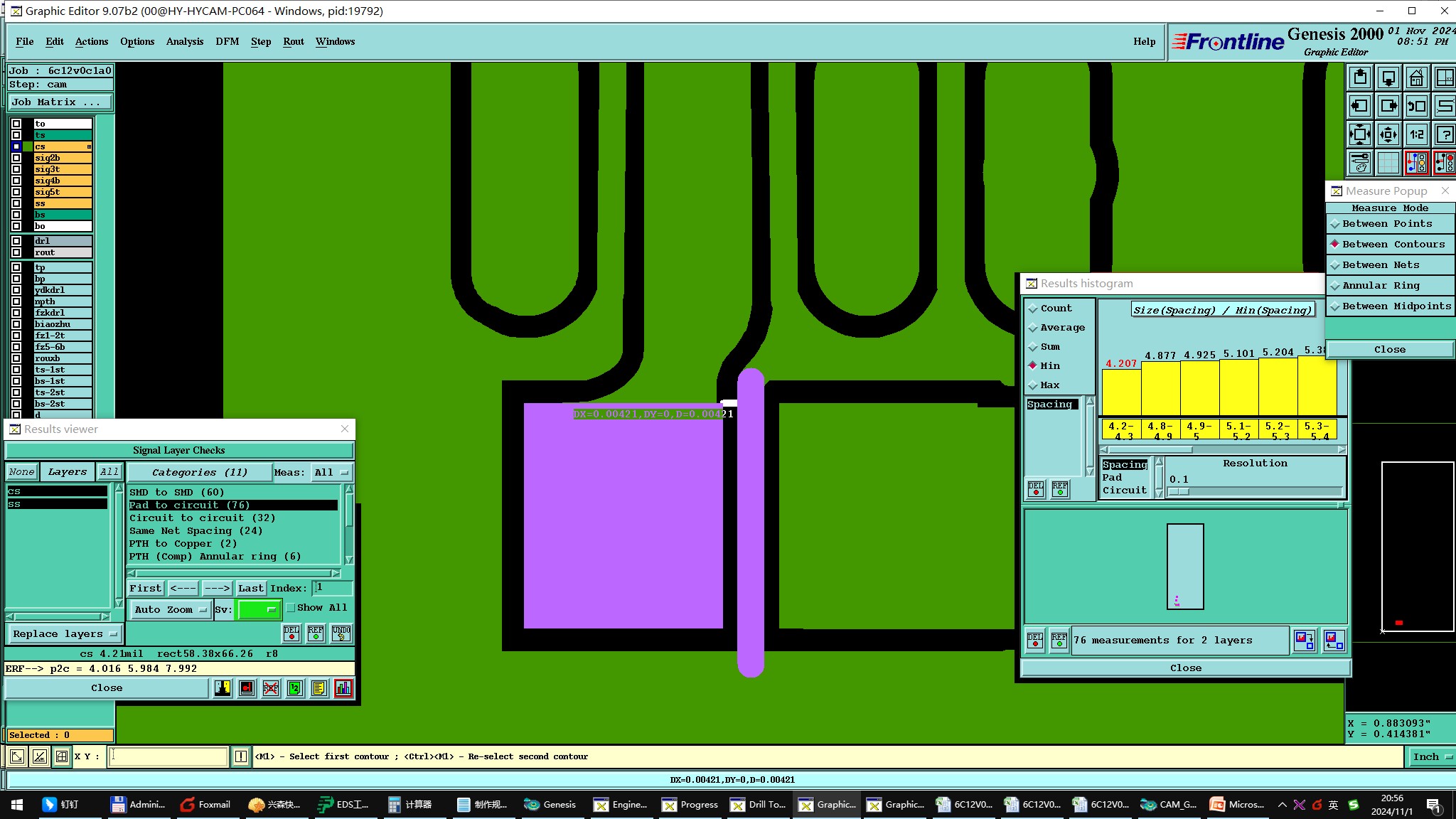Click the pan left arrow icon
This screenshot has height=819, width=1456.
[1359, 106]
